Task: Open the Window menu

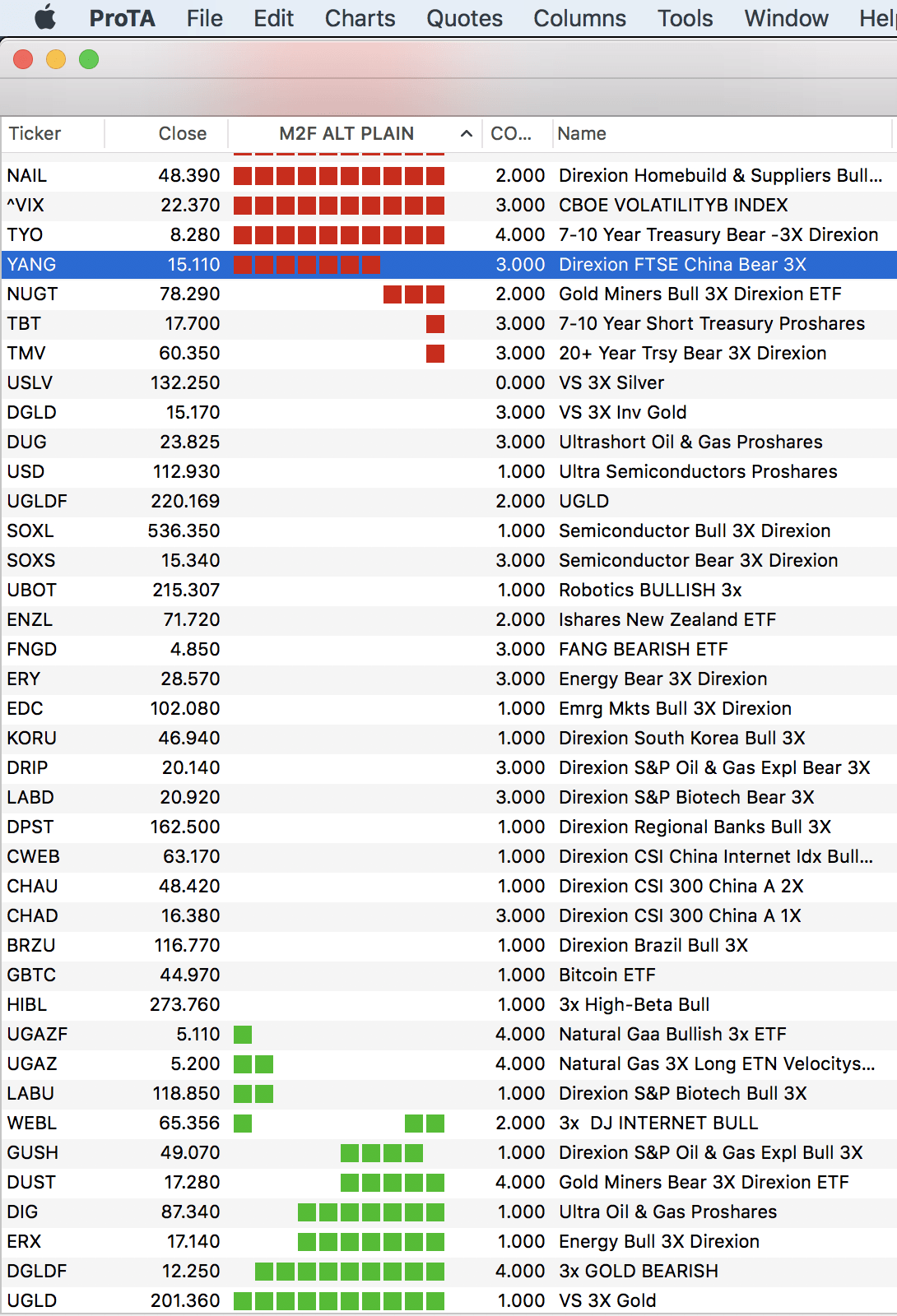Action: point(786,18)
